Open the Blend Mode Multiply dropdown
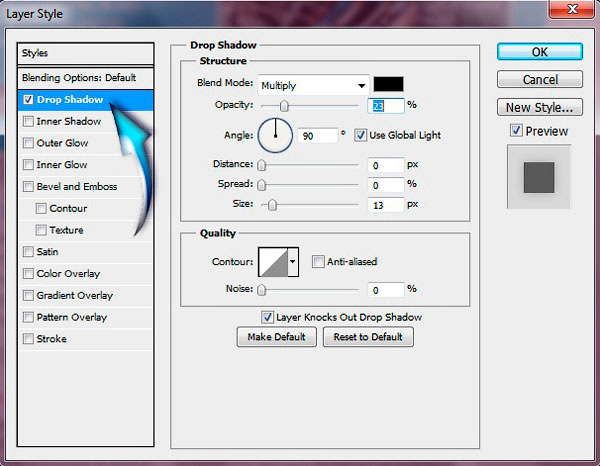 coord(313,85)
